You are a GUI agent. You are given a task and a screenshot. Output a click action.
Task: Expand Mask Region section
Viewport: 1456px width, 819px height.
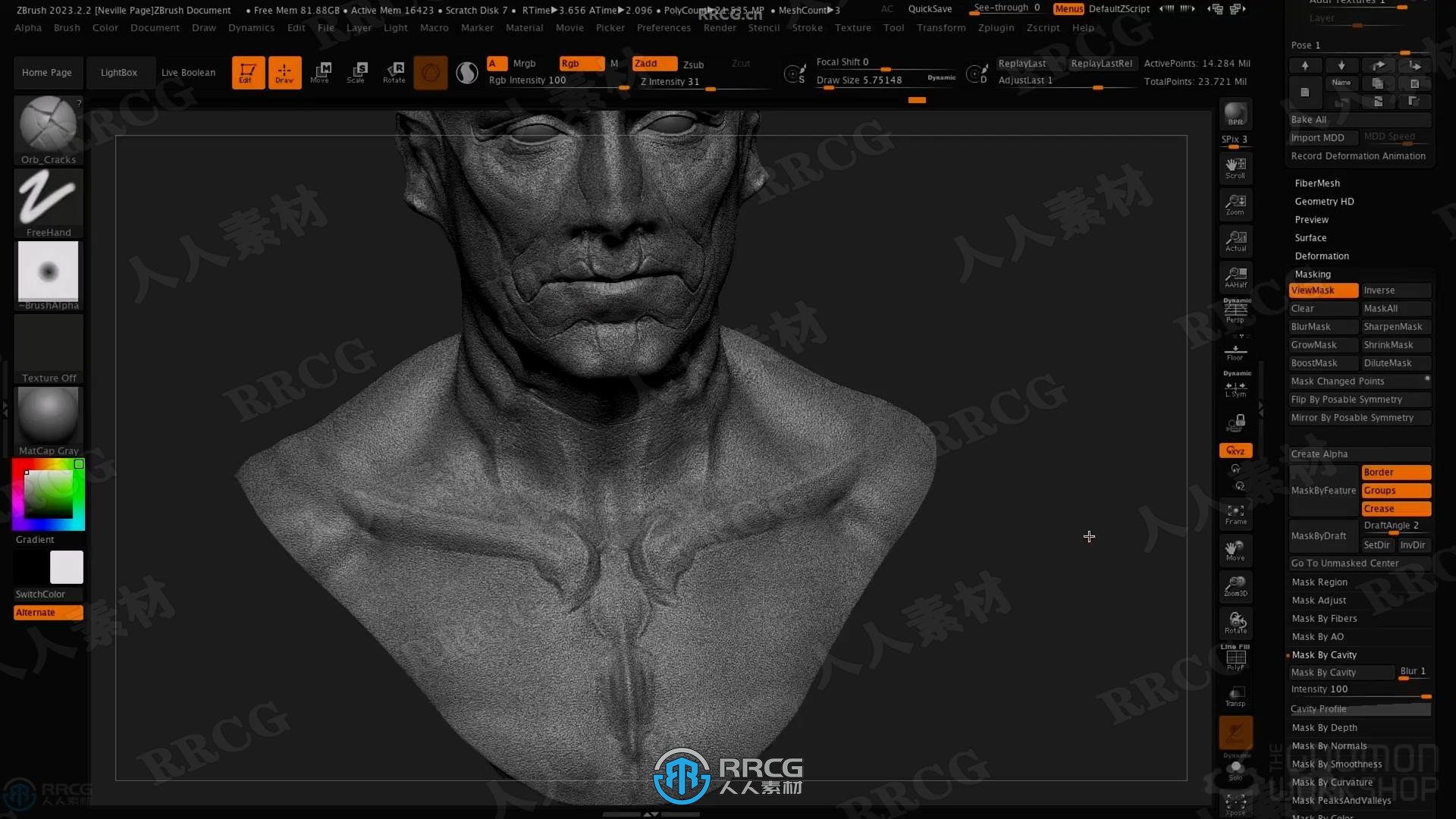pos(1319,582)
